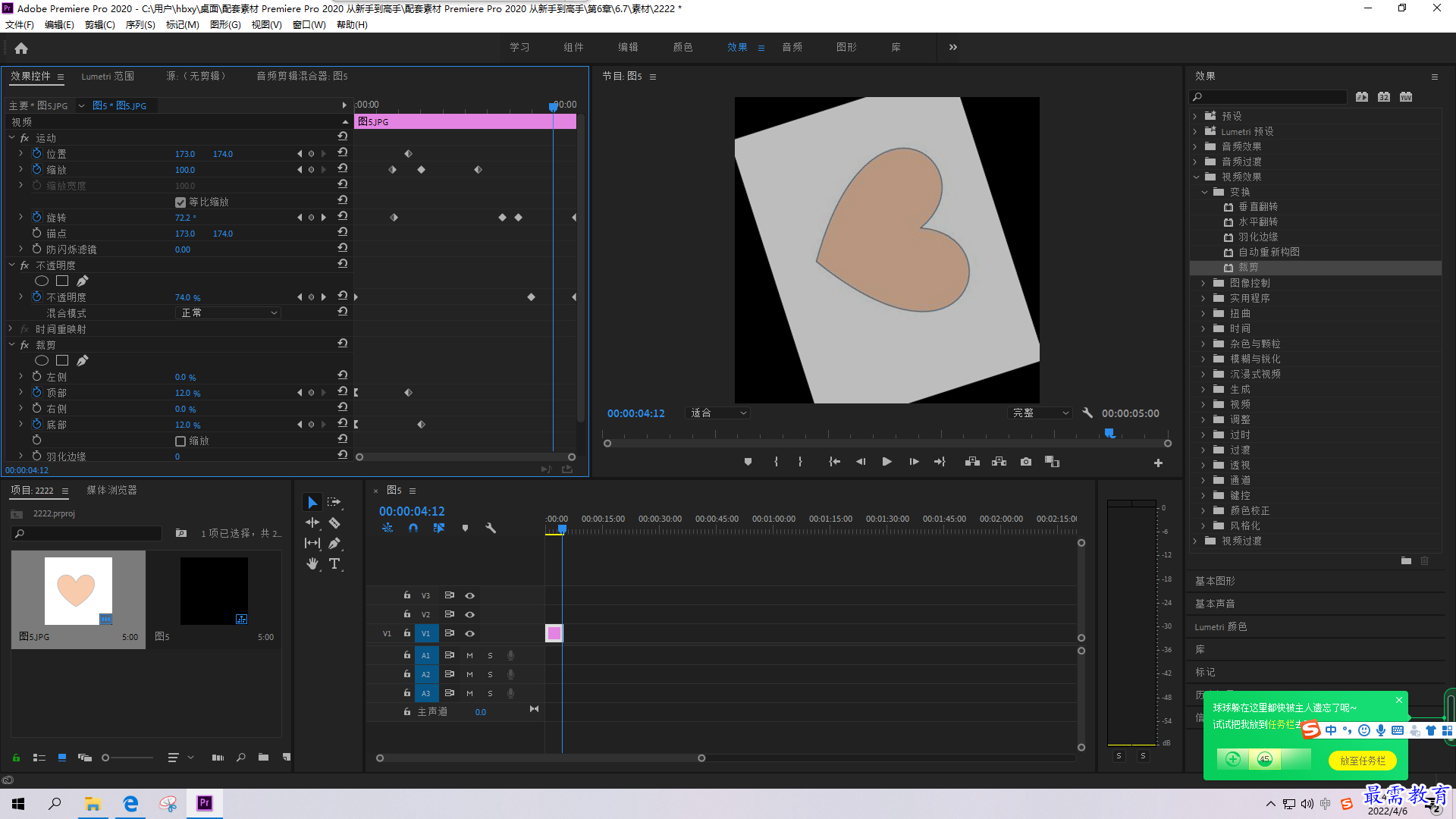Select the Slip tool
1456x819 pixels.
pyautogui.click(x=312, y=543)
